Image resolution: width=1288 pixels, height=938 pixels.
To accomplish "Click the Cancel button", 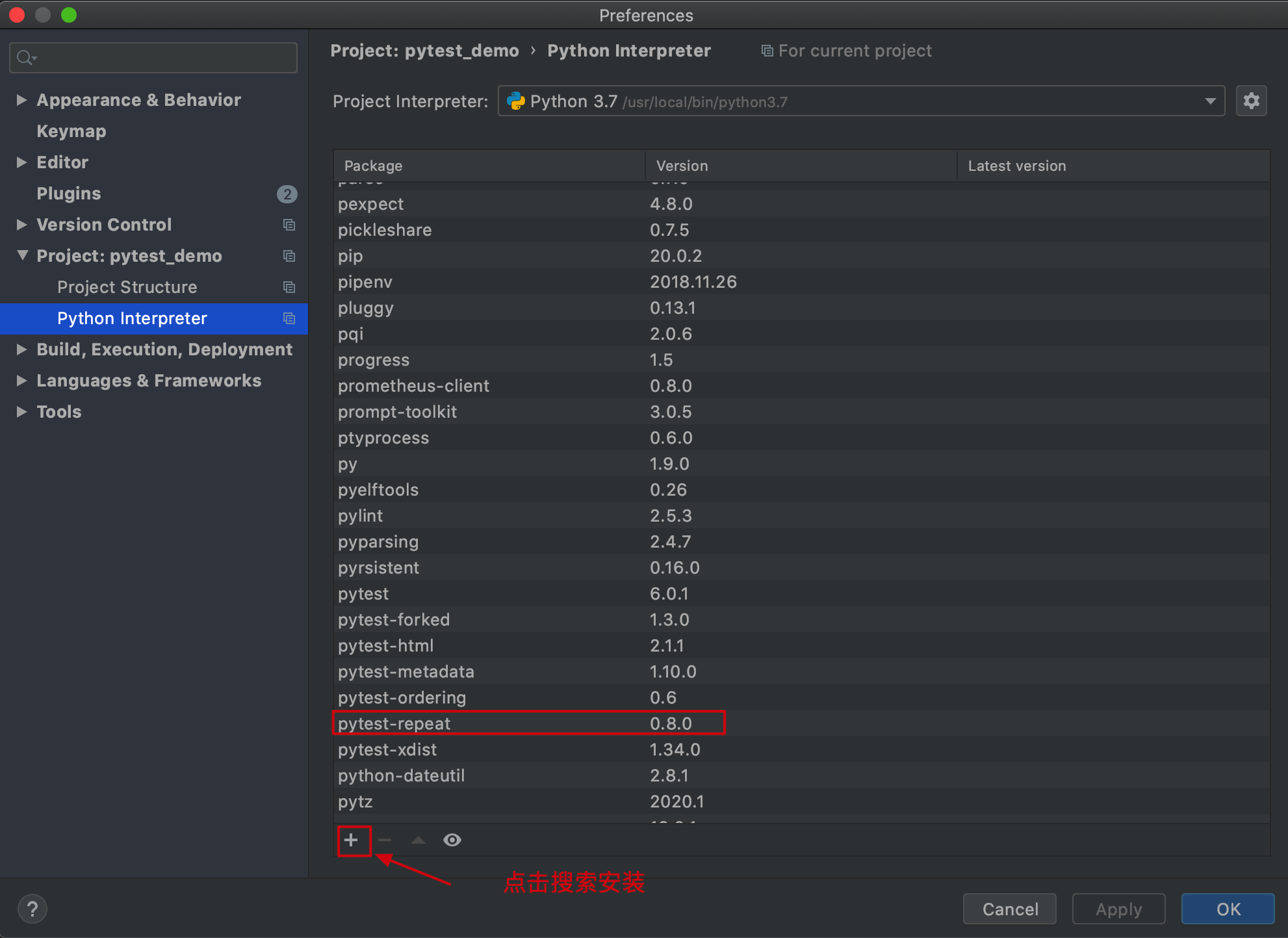I will point(1010,909).
